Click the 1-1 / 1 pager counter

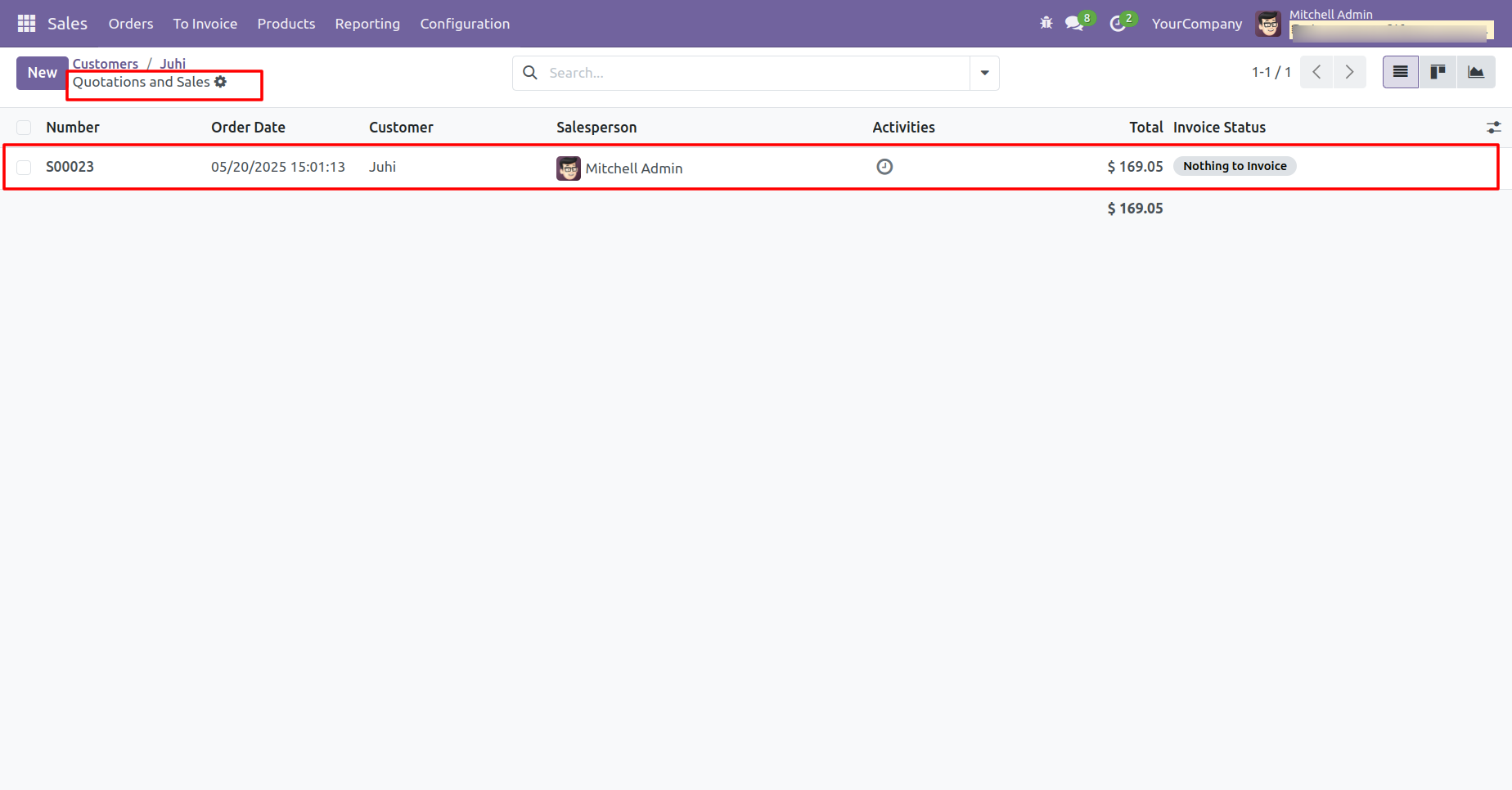[1271, 72]
